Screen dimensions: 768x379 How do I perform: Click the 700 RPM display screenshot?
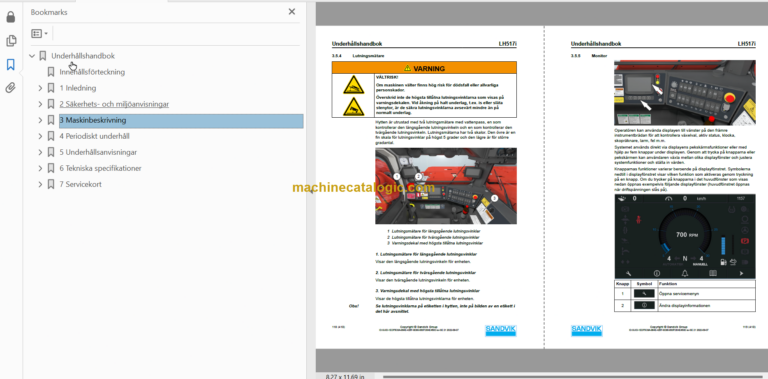[x=685, y=237]
